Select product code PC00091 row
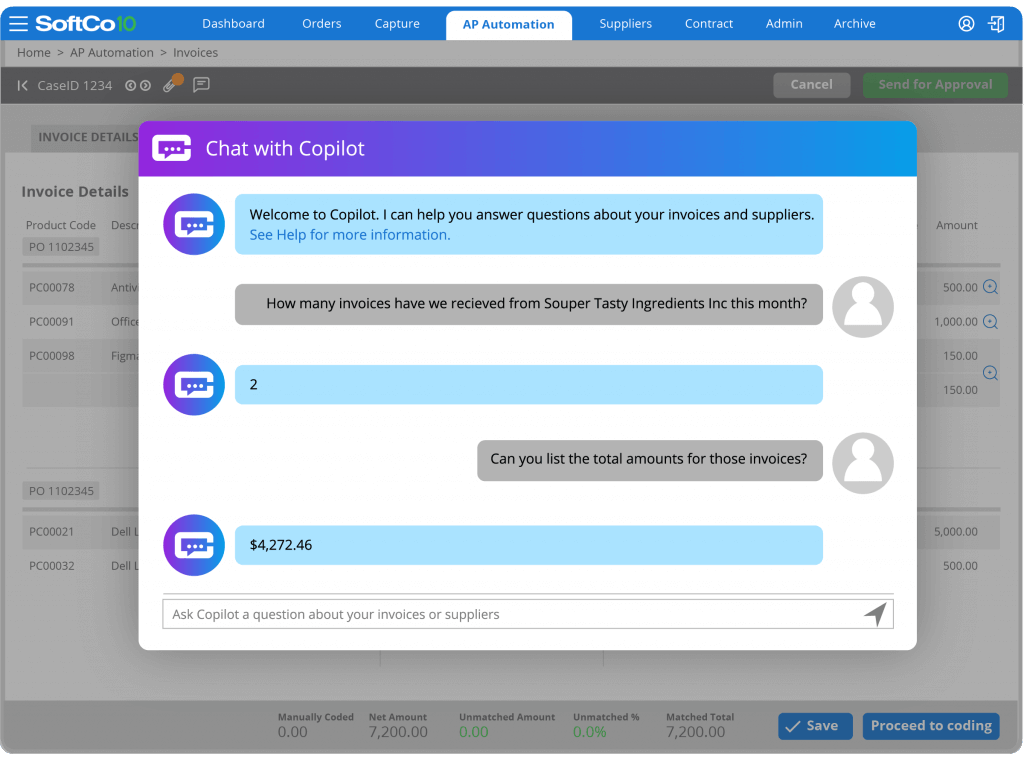The width and height of the screenshot is (1024, 758). 52,322
